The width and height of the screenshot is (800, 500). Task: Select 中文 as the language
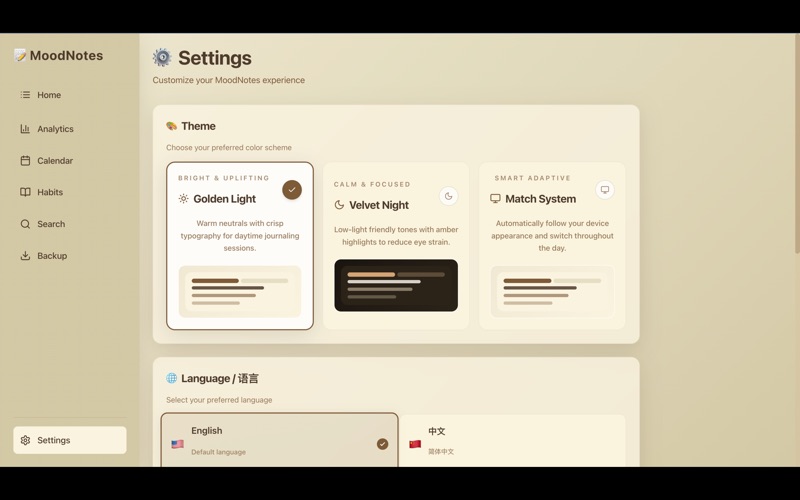513,441
